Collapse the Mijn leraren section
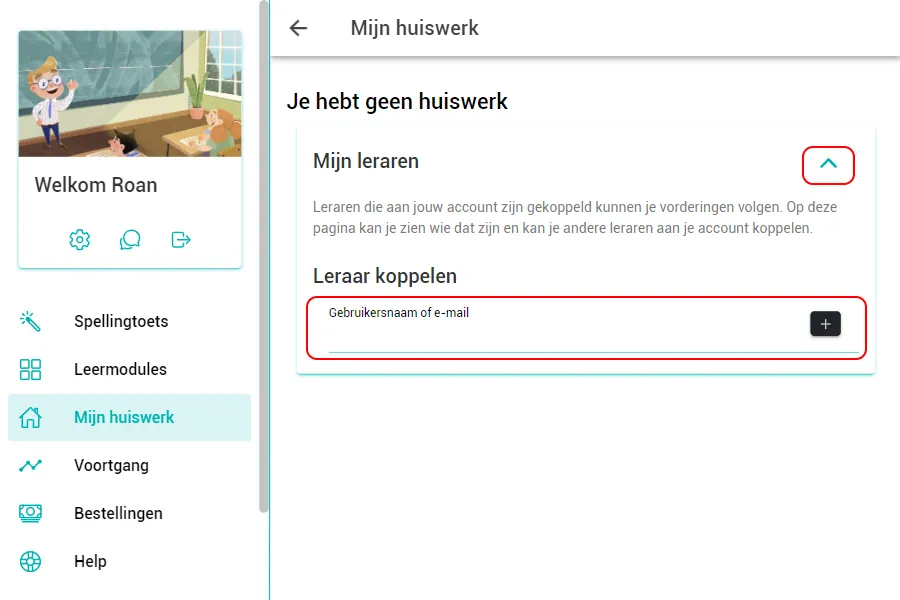This screenshot has height=600, width=900. [828, 165]
